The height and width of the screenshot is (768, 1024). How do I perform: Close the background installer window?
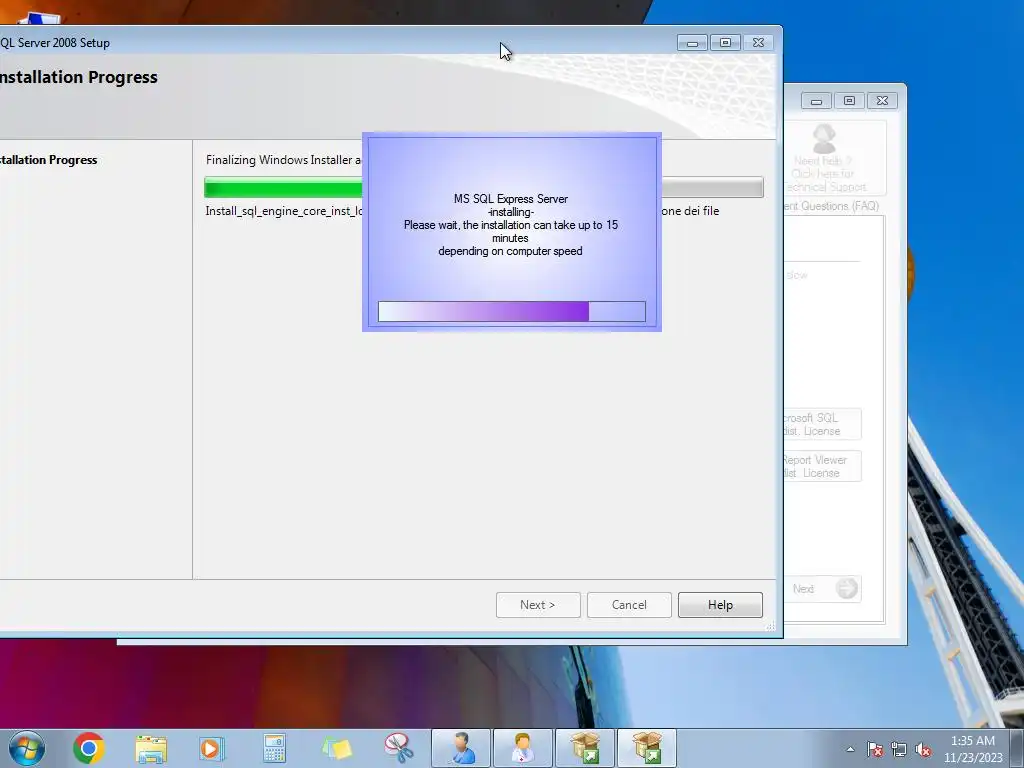(882, 101)
